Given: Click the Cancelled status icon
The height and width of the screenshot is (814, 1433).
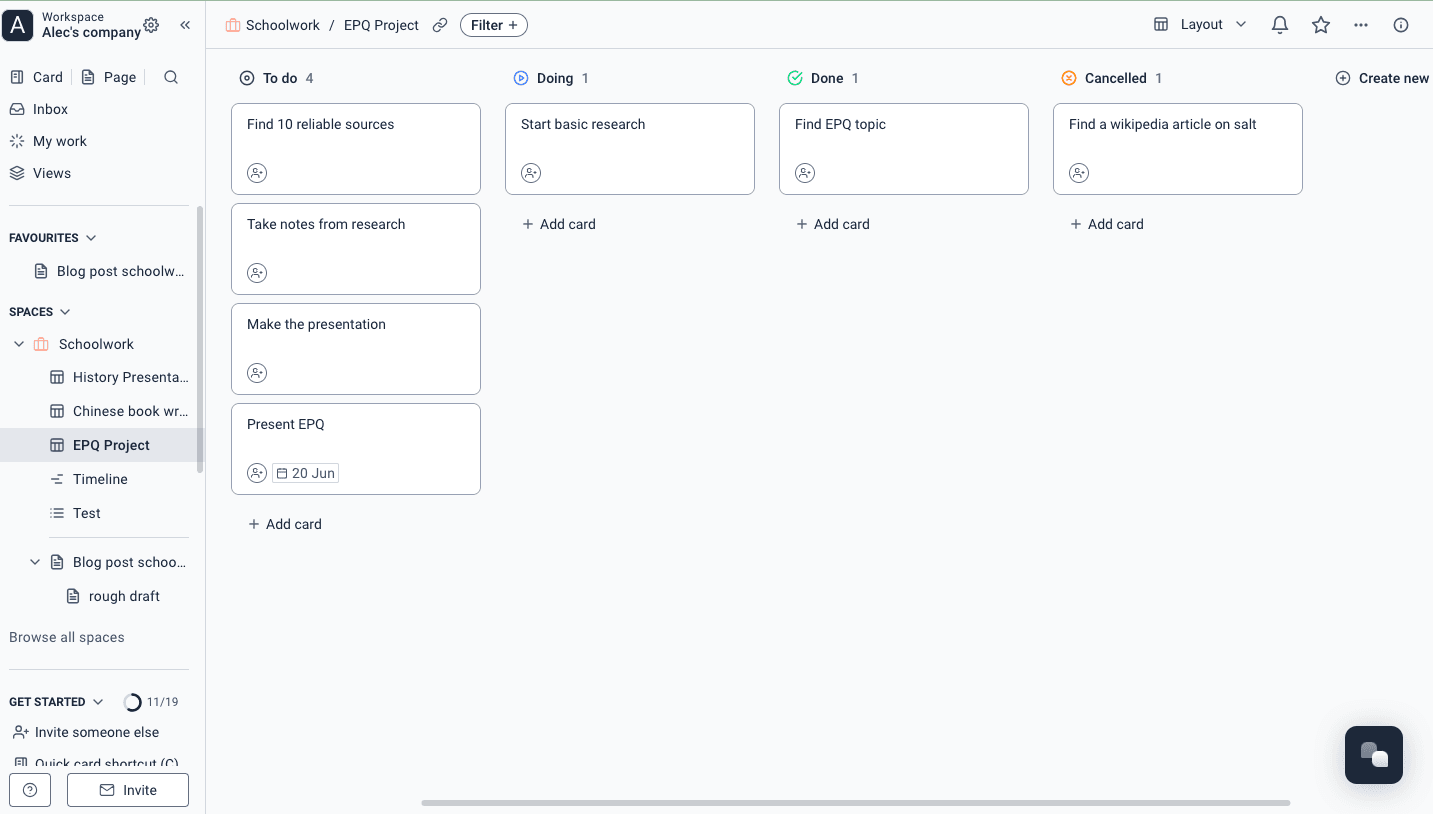Looking at the screenshot, I should coord(1069,78).
